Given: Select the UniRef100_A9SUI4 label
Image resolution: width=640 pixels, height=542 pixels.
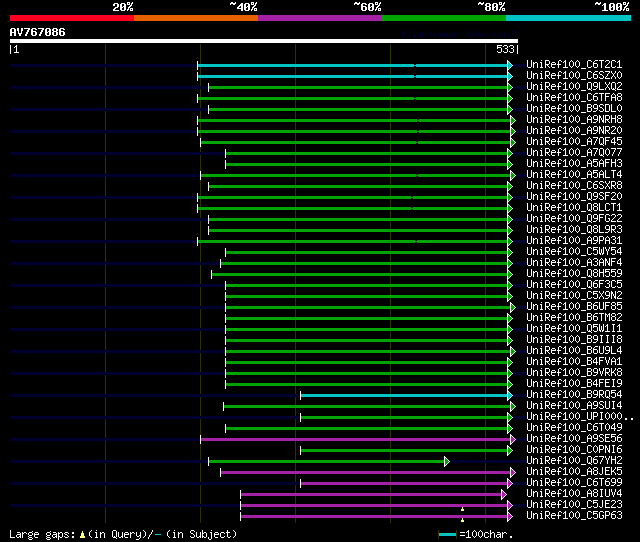Looking at the screenshot, I should [x=574, y=406].
